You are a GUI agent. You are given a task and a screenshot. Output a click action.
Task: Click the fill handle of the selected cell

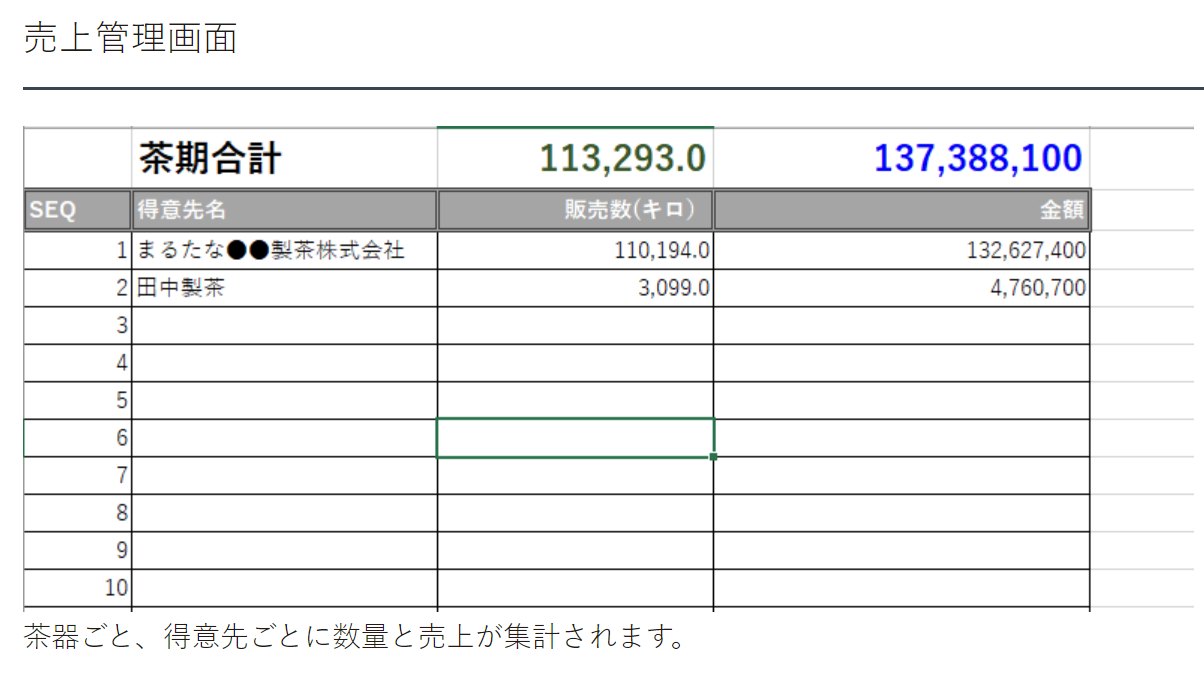pos(714,457)
